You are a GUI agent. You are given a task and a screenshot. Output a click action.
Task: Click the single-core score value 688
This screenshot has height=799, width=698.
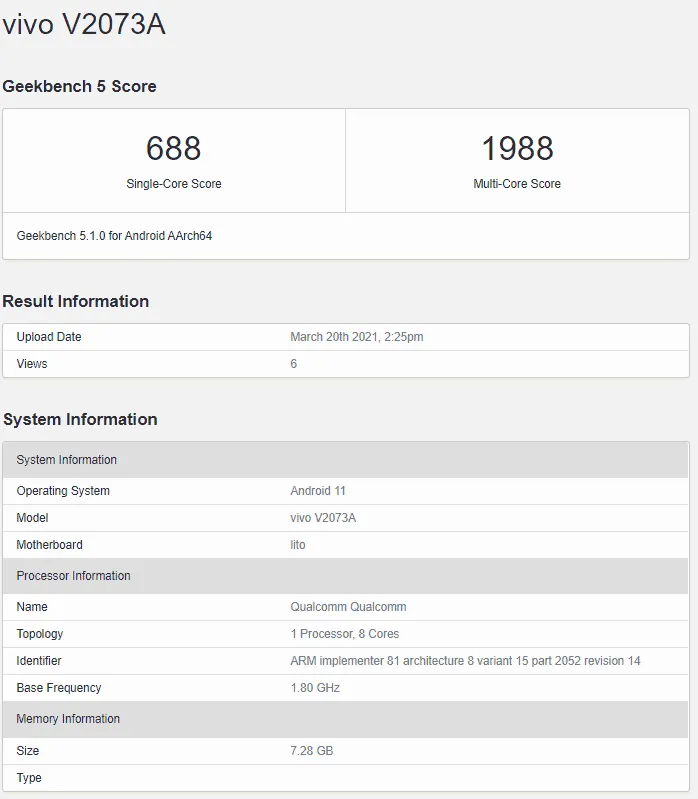point(174,148)
